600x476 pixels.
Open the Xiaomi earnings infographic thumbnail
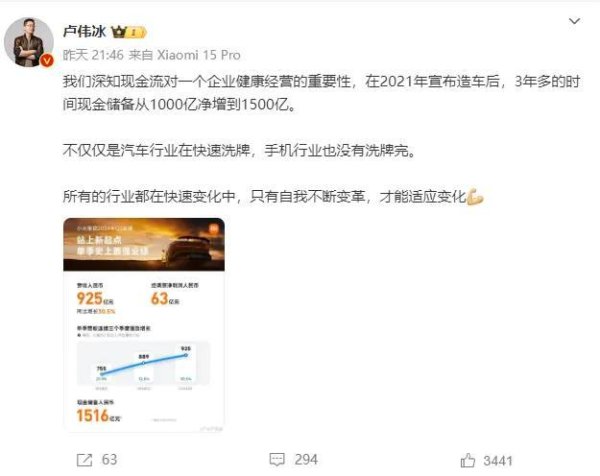tap(144, 325)
